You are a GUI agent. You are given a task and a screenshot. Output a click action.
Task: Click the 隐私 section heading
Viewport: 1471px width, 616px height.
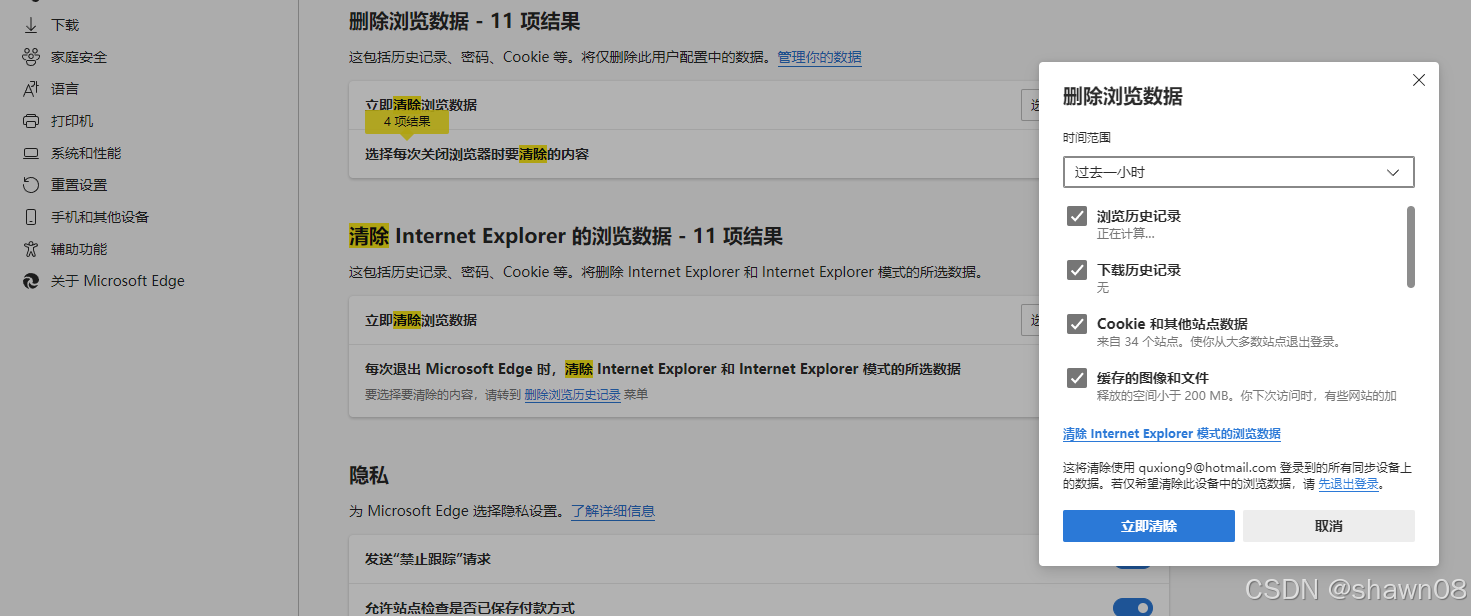tap(368, 475)
